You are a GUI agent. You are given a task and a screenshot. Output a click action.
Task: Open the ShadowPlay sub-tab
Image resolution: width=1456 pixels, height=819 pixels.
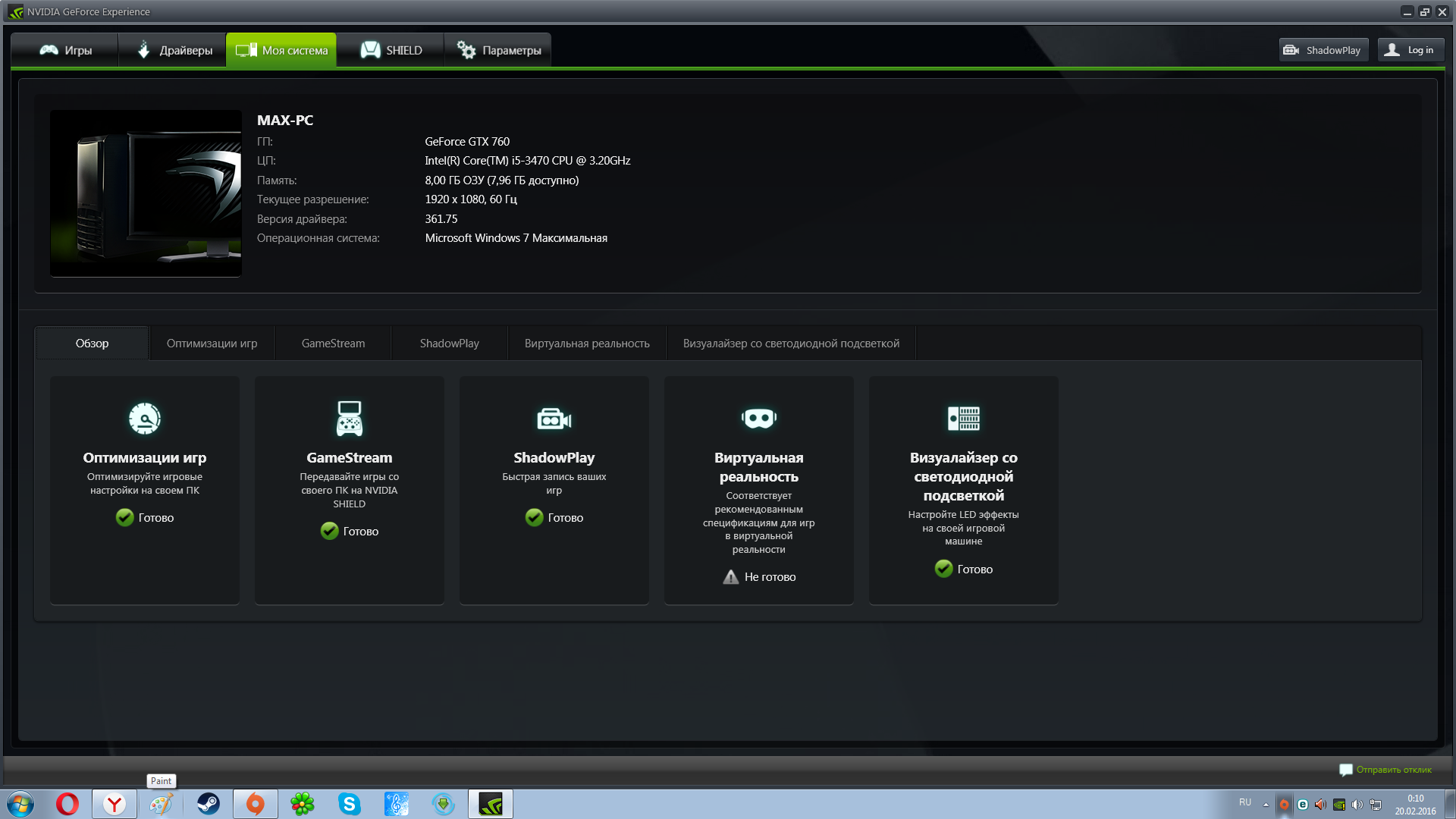pos(450,344)
